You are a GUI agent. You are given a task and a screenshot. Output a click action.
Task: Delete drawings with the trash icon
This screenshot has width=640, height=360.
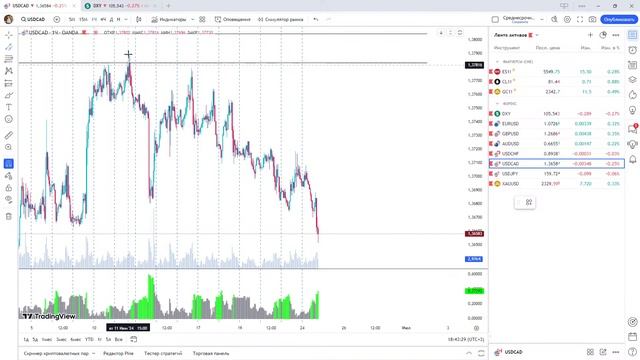[x=9, y=216]
